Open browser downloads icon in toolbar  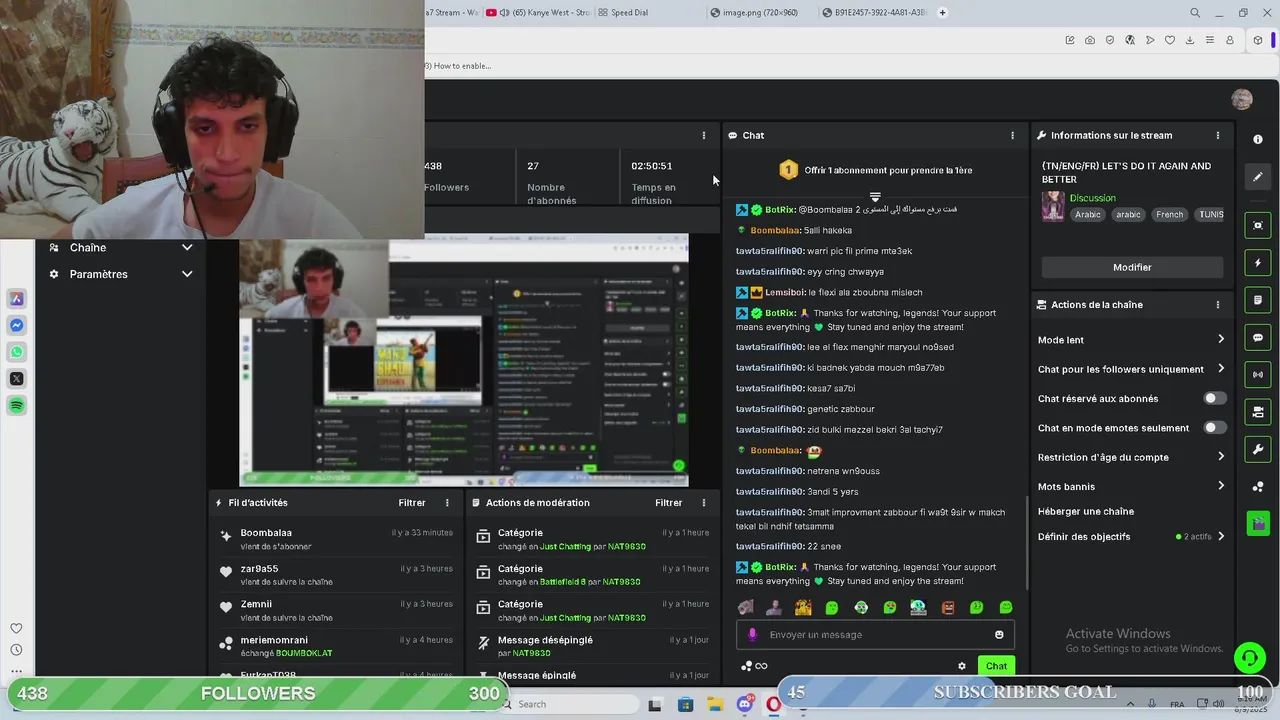tap(1190, 40)
